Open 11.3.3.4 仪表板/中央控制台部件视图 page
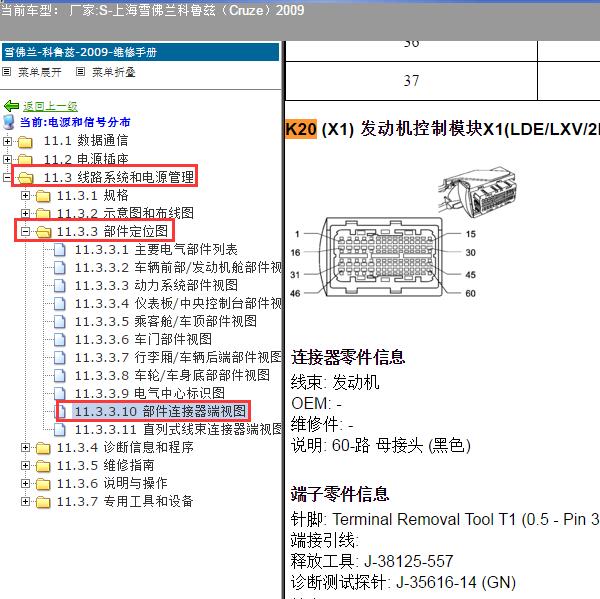The width and height of the screenshot is (600, 599). tap(178, 304)
